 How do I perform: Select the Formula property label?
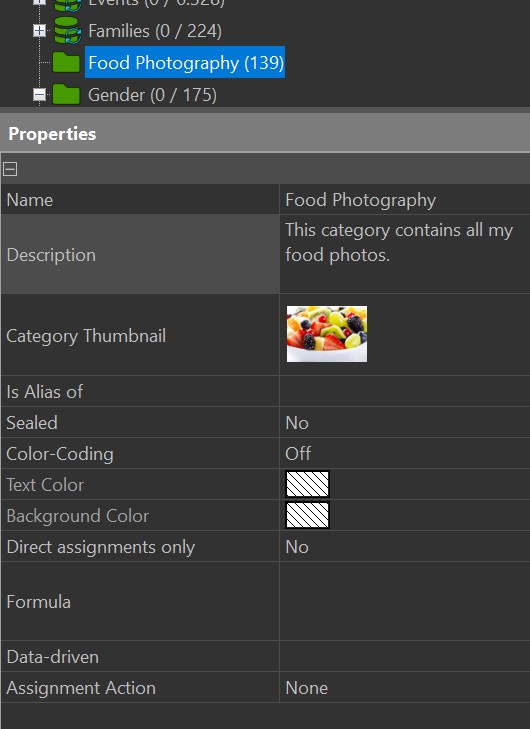click(x=39, y=602)
